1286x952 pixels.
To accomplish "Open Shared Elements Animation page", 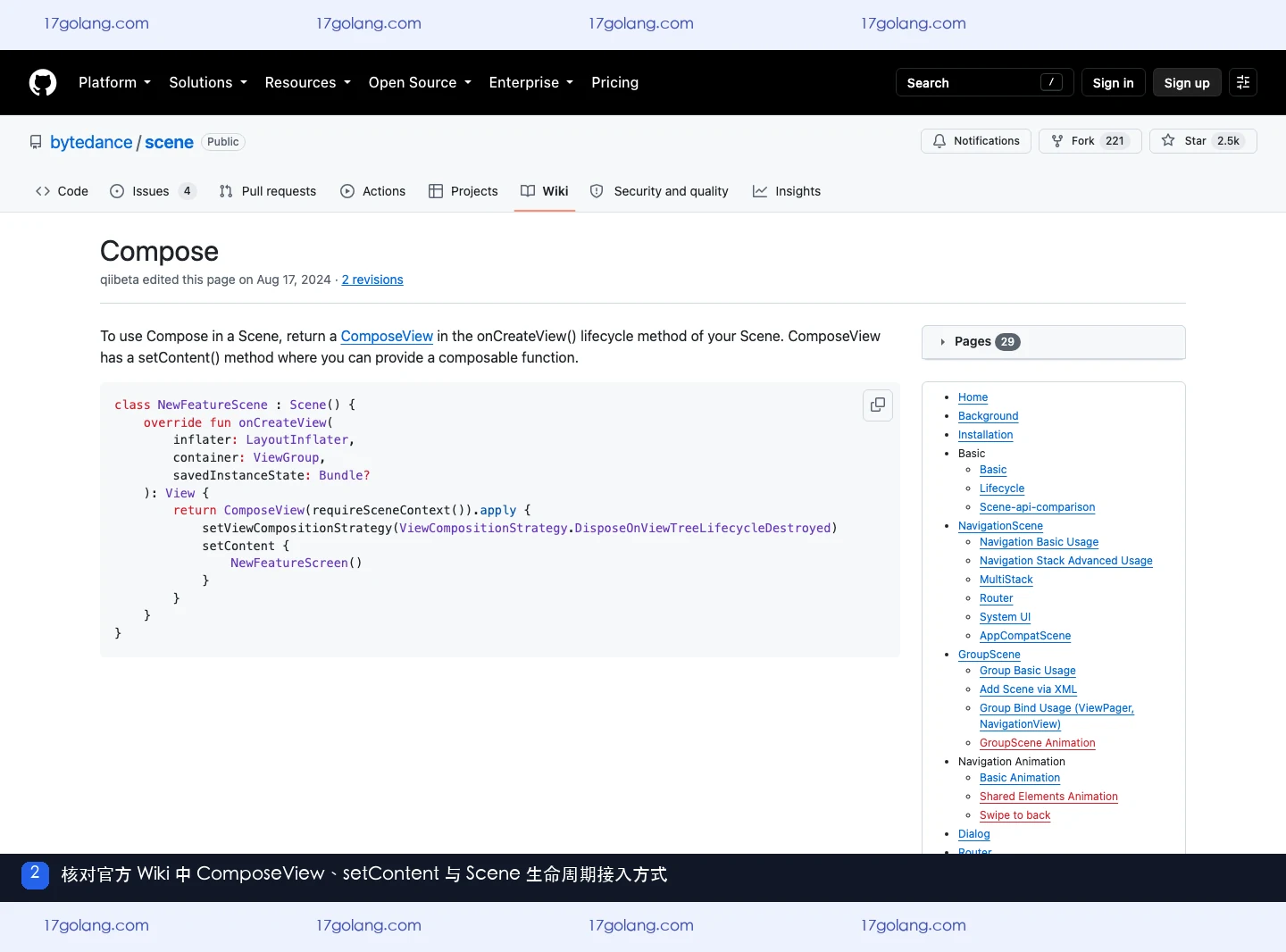I will (1048, 797).
